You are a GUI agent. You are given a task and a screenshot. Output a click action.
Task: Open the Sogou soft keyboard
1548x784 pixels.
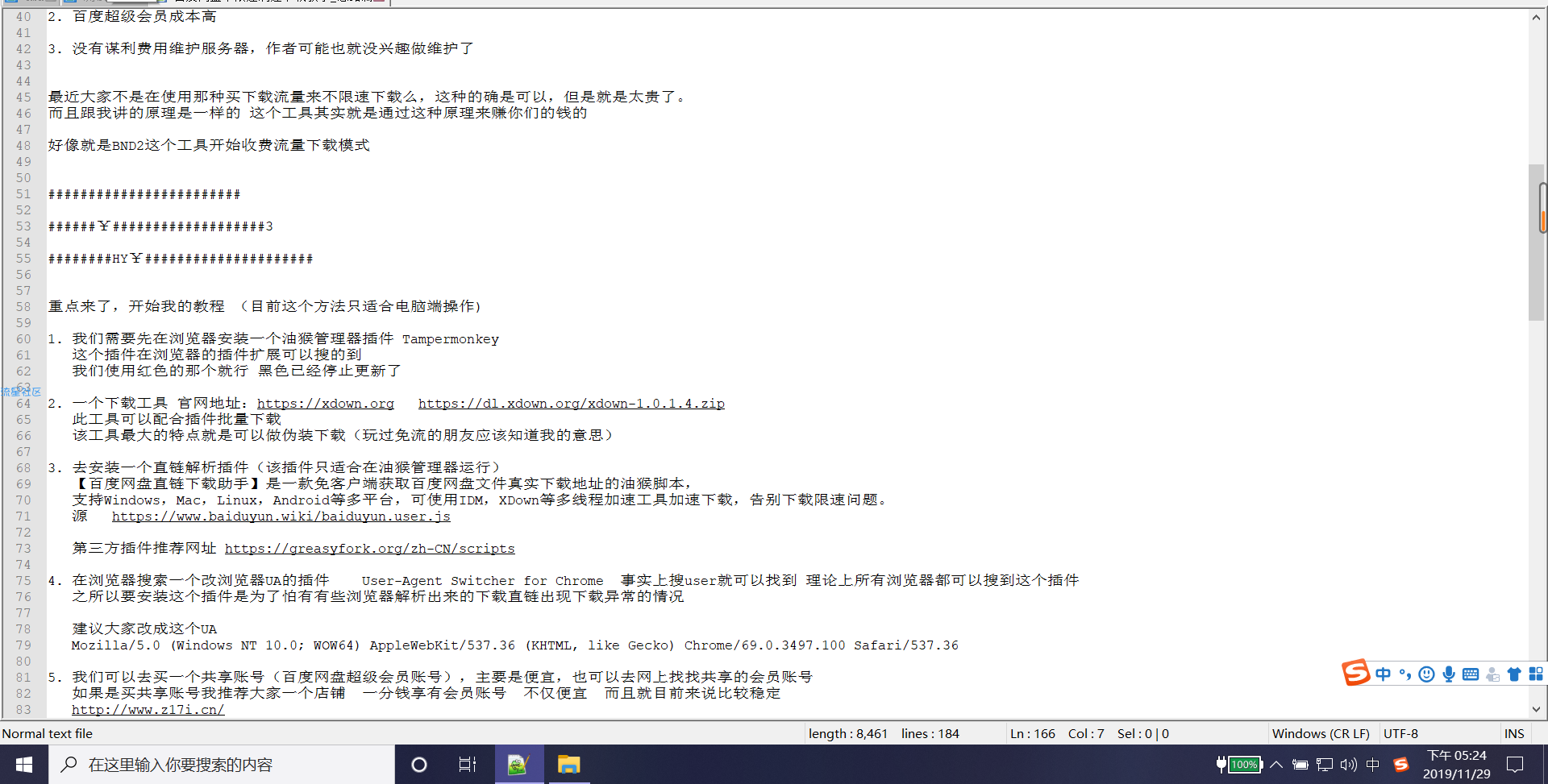pos(1471,674)
